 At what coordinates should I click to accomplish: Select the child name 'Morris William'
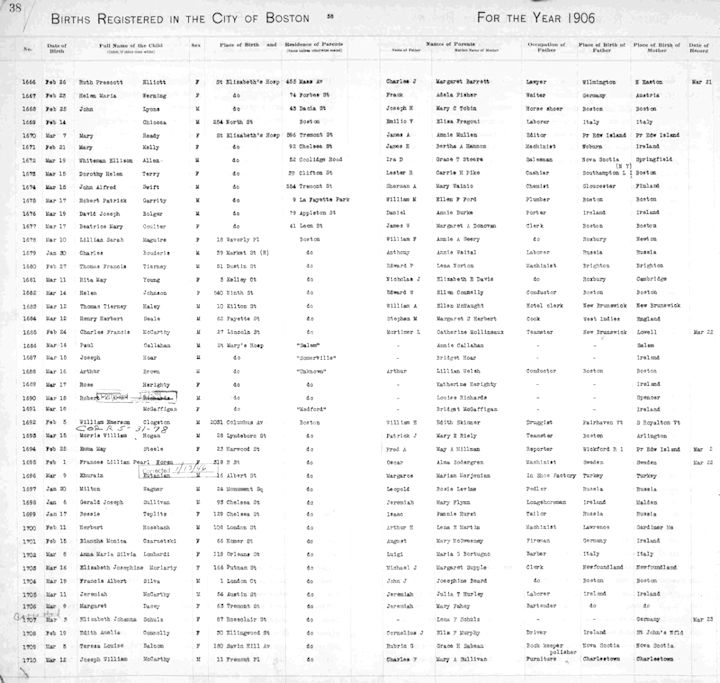point(103,435)
